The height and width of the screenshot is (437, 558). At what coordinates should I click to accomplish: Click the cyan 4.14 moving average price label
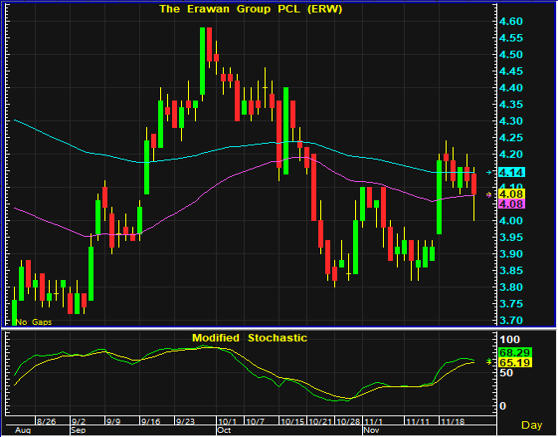tap(511, 173)
